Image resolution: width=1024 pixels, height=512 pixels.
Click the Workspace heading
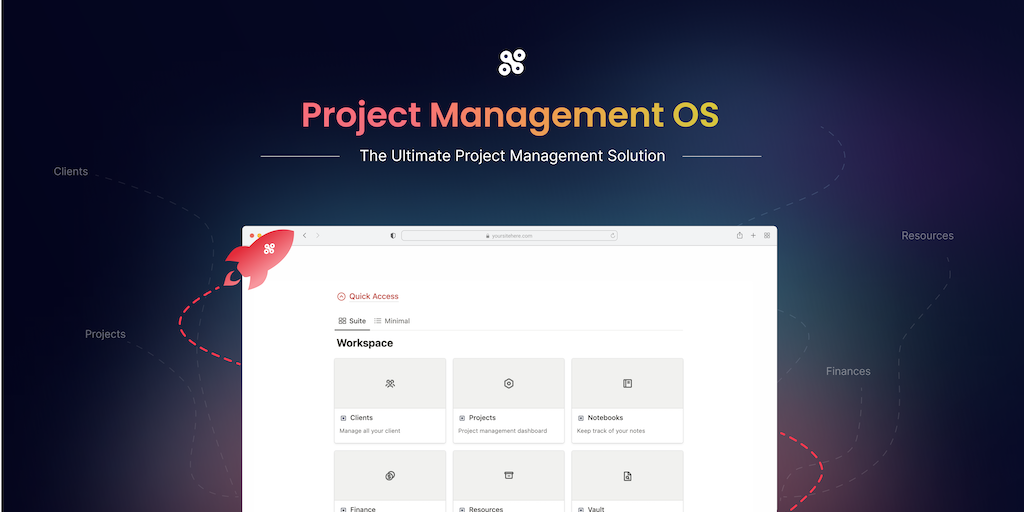[364, 343]
